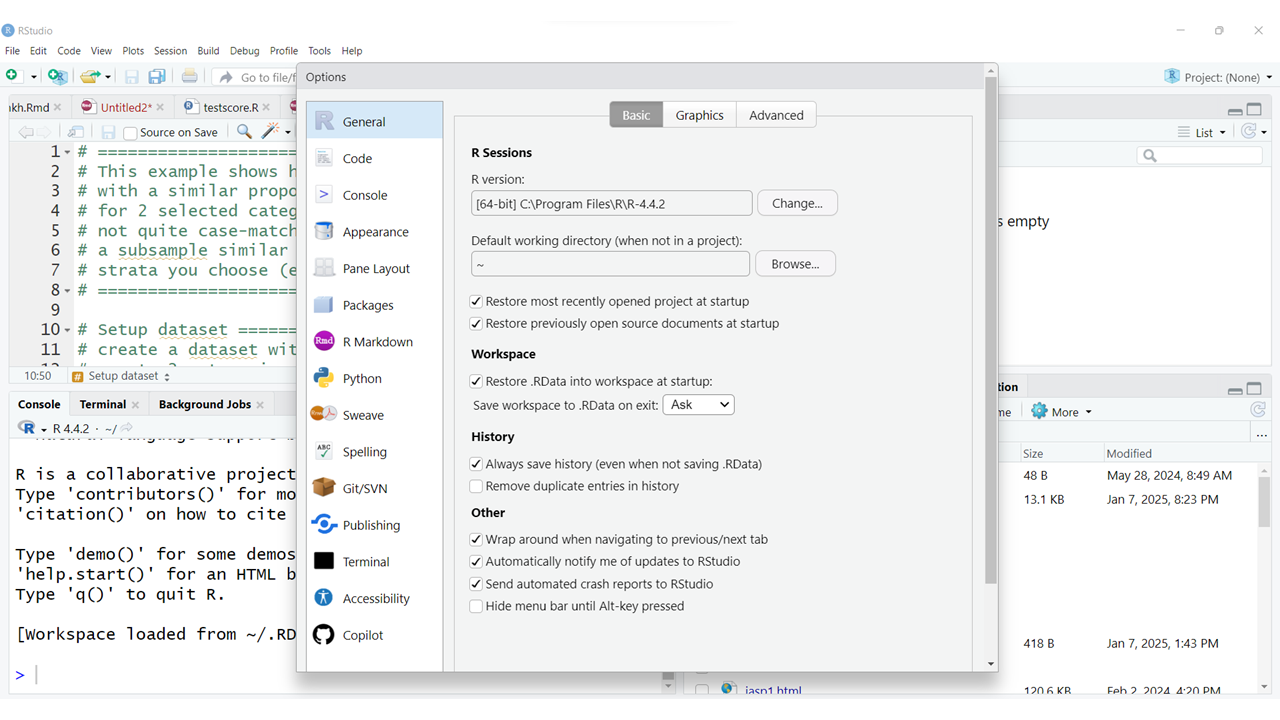Select the Python options icon
Viewport: 1280px width, 720px height.
(x=324, y=378)
